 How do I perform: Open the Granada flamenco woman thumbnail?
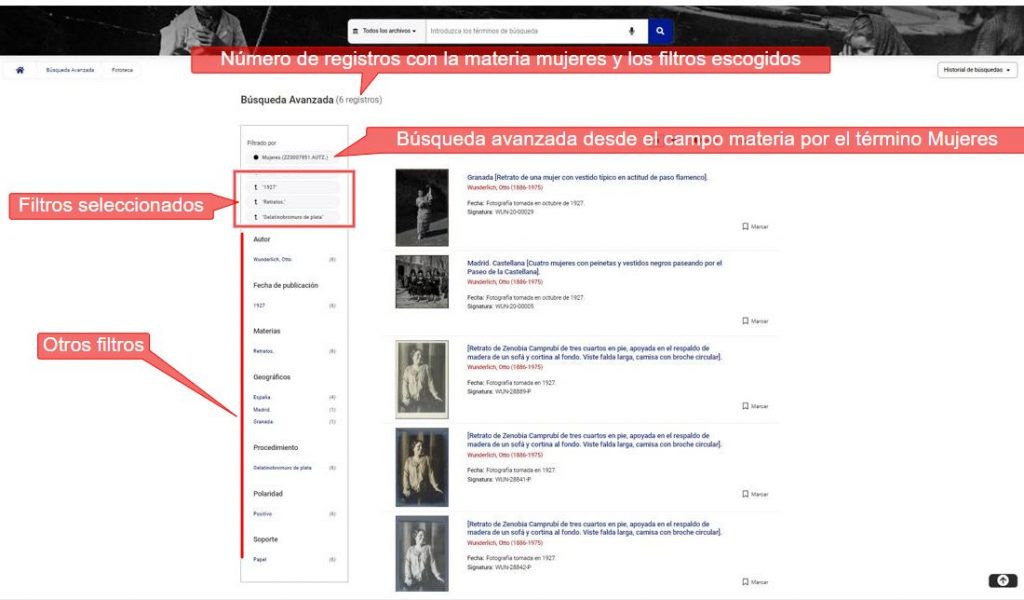coord(422,208)
